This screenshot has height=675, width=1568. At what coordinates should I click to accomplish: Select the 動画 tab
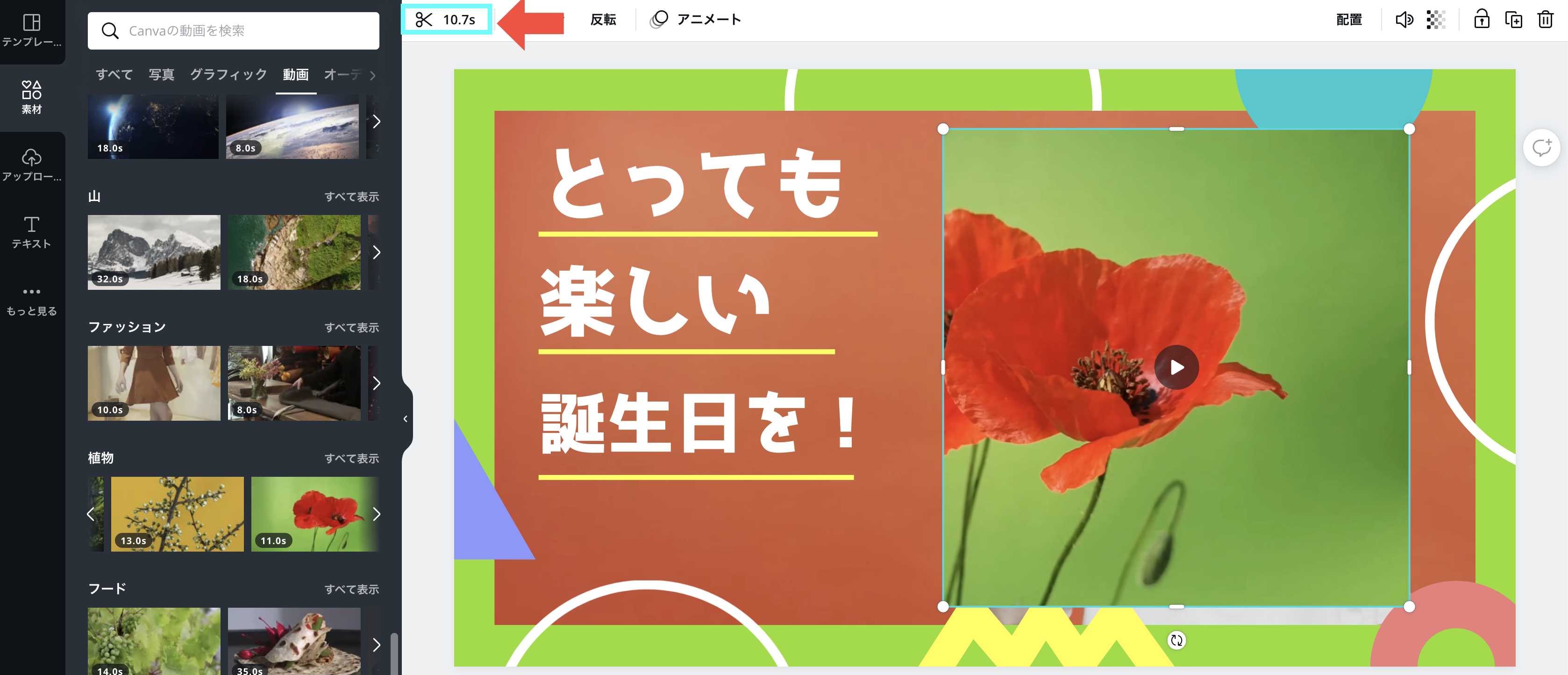(x=296, y=74)
